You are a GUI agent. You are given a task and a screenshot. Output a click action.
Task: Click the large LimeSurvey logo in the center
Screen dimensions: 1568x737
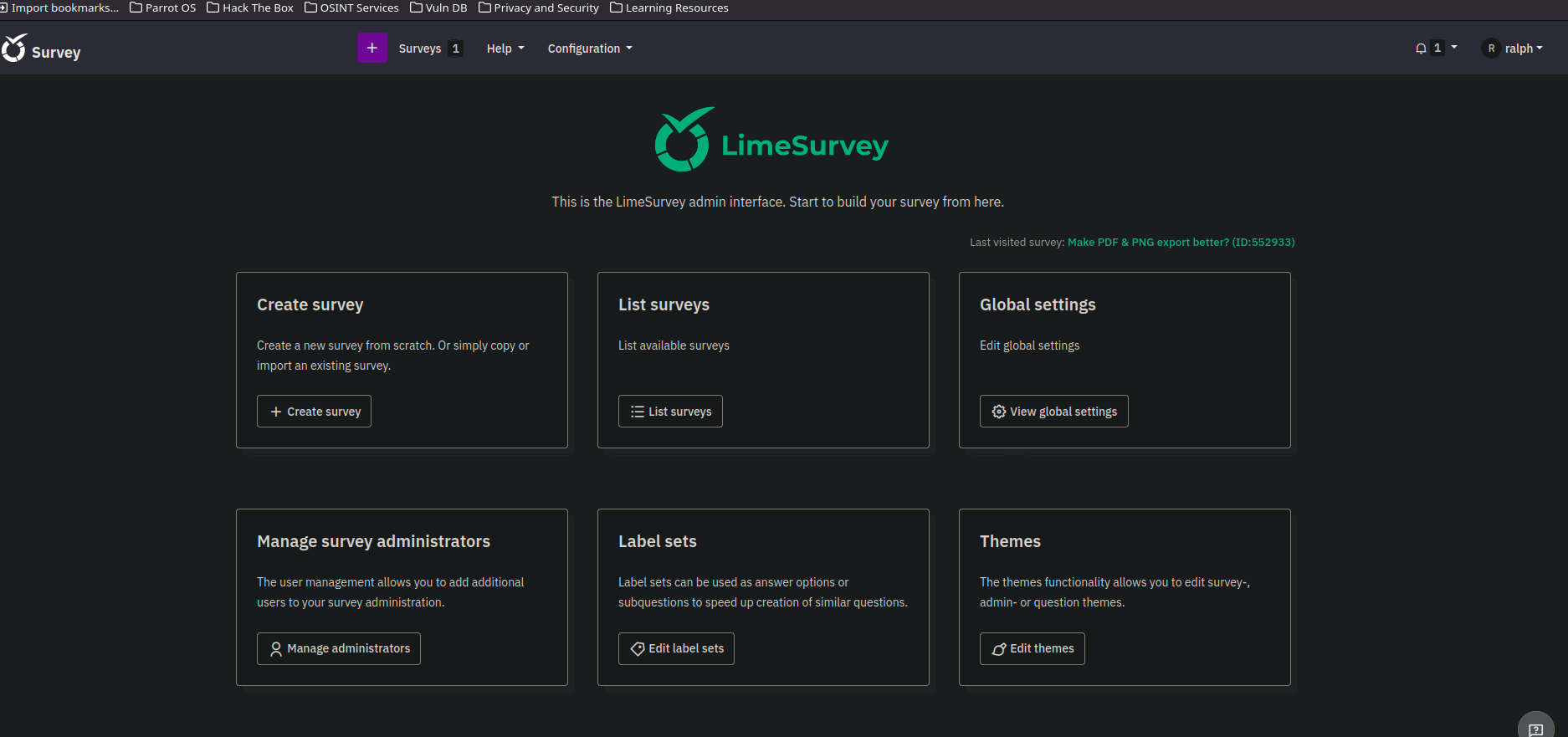pyautogui.click(x=771, y=140)
